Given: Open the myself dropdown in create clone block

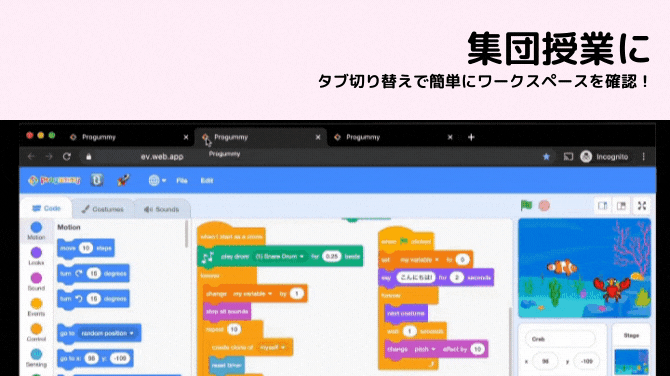Looking at the screenshot, I should [273, 348].
